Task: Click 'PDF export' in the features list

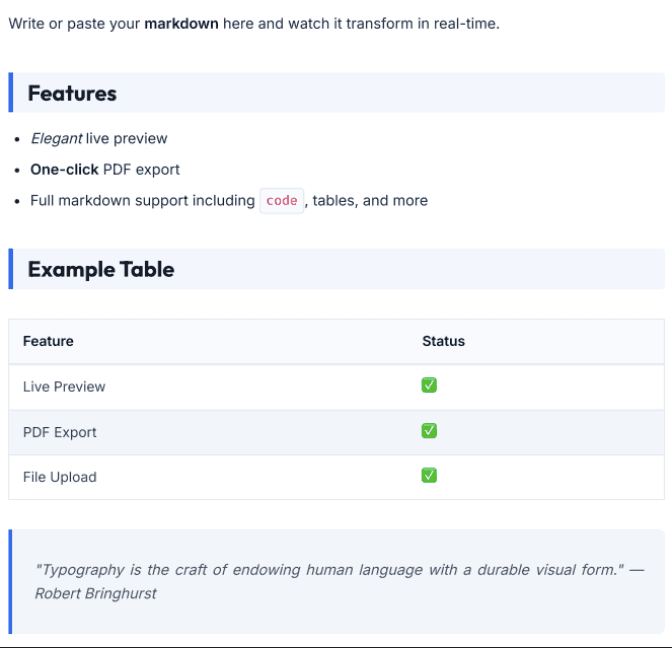Action: [141, 169]
